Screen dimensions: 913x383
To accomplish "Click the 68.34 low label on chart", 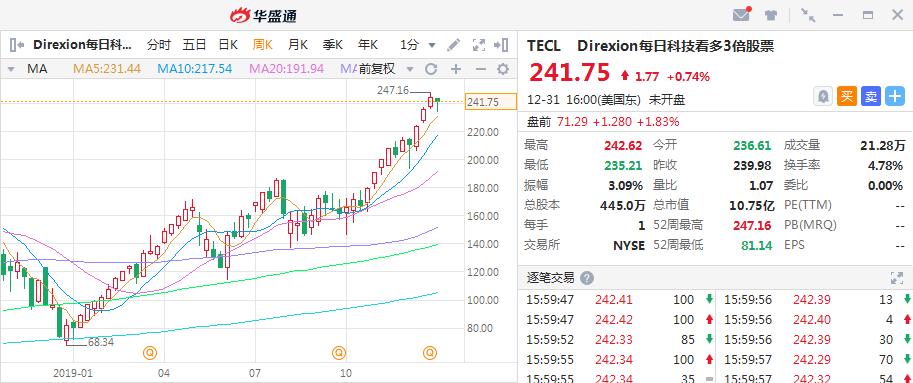I will tap(100, 343).
